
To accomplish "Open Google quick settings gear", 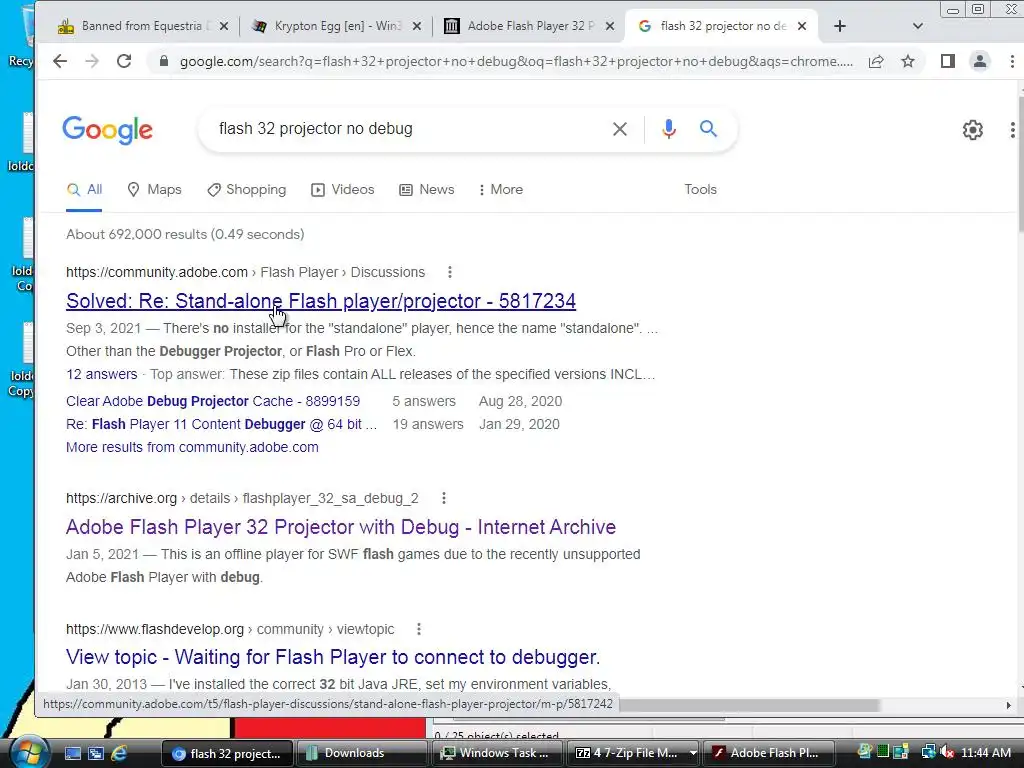I will (972, 130).
